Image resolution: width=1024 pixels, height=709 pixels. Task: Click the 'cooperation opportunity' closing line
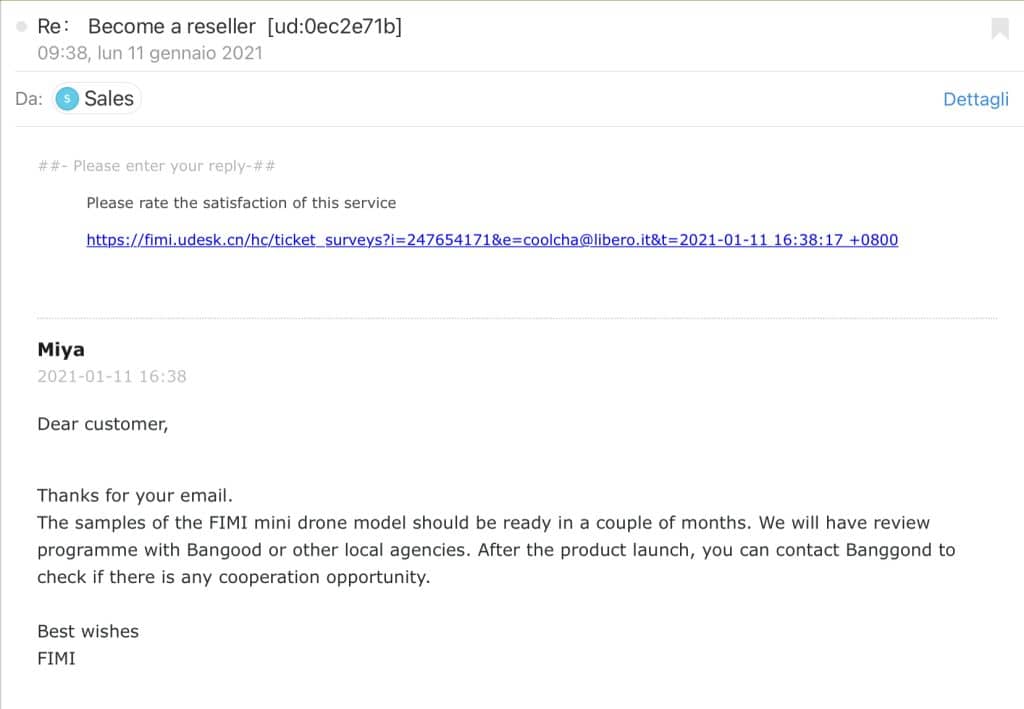click(x=234, y=577)
